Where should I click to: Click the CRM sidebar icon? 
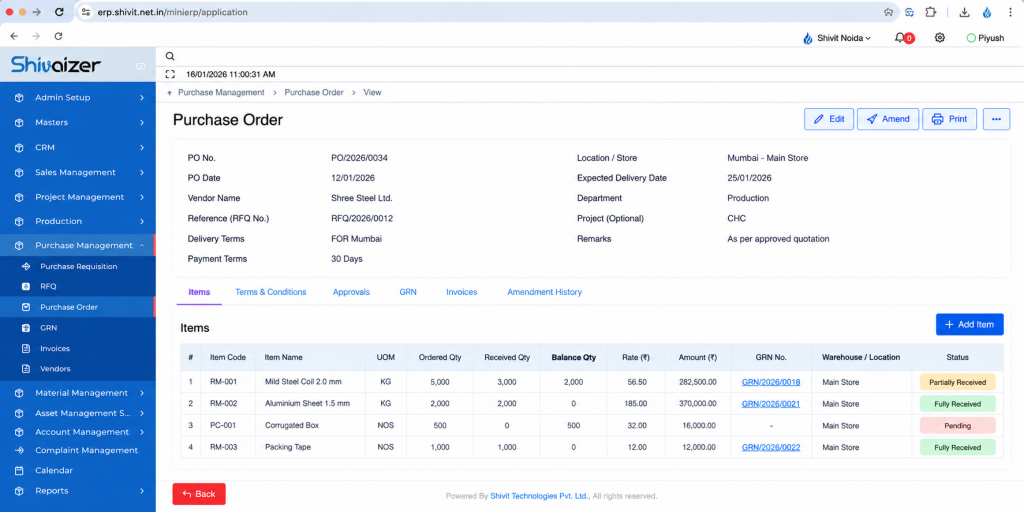click(19, 148)
